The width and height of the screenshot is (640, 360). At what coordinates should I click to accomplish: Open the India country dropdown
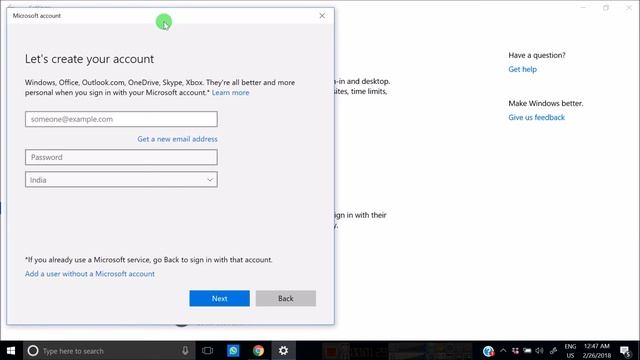tap(121, 180)
